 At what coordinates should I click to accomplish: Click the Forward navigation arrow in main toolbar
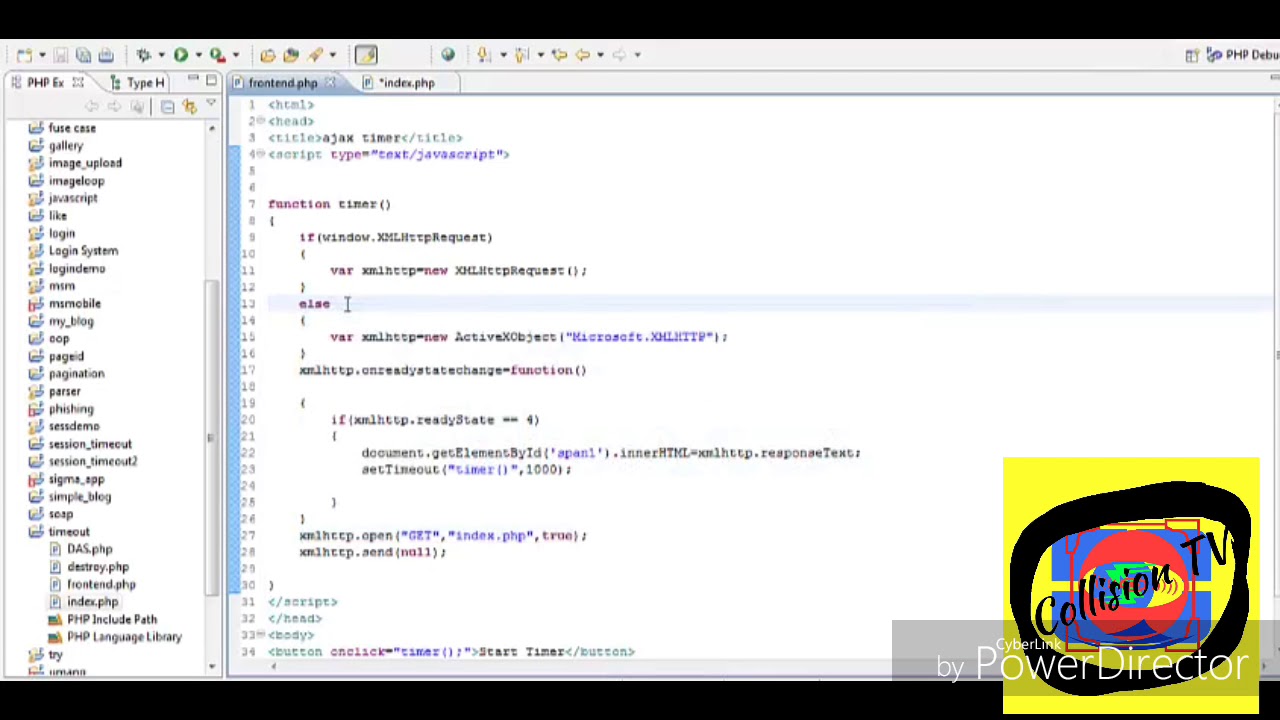[x=619, y=55]
